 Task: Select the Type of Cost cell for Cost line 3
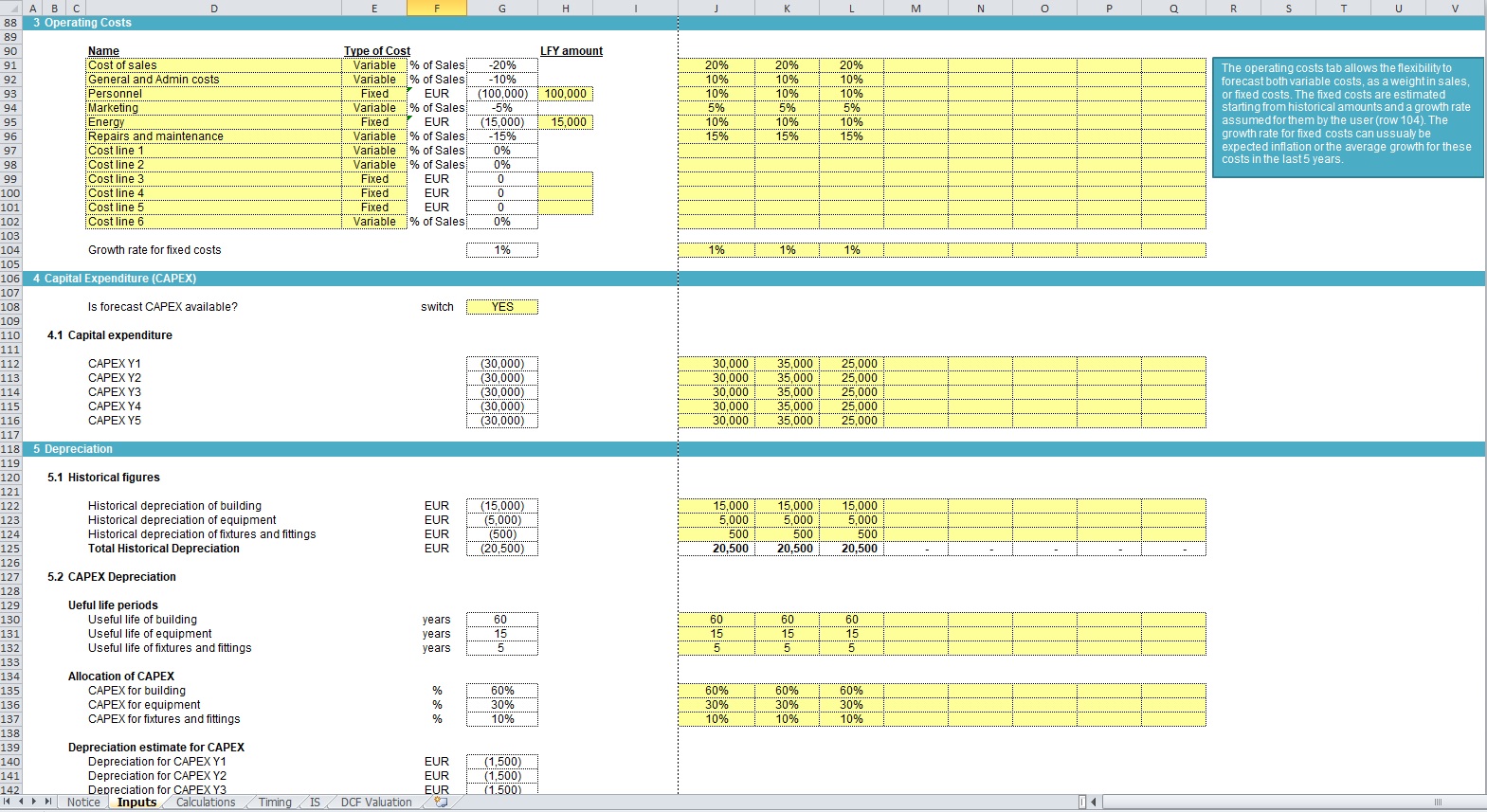click(x=374, y=179)
